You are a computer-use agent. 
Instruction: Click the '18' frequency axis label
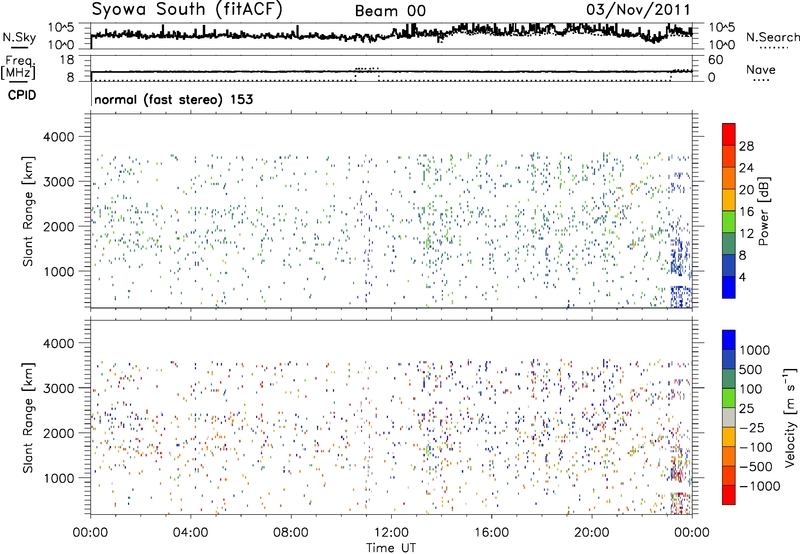67,60
